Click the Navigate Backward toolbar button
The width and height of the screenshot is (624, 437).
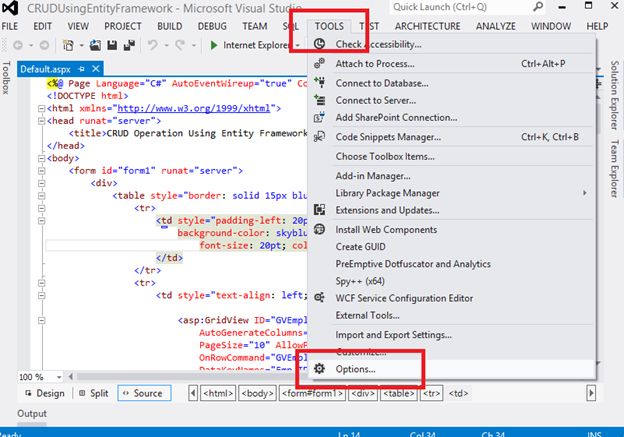[18, 45]
